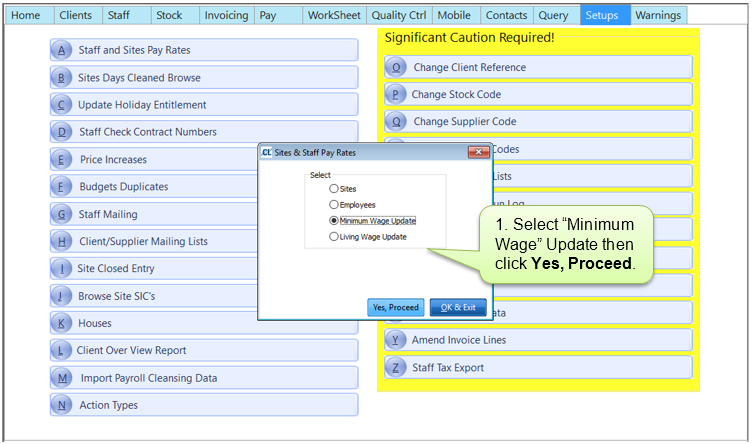Go to the Warnings tab
This screenshot has height=444, width=752.
point(659,16)
